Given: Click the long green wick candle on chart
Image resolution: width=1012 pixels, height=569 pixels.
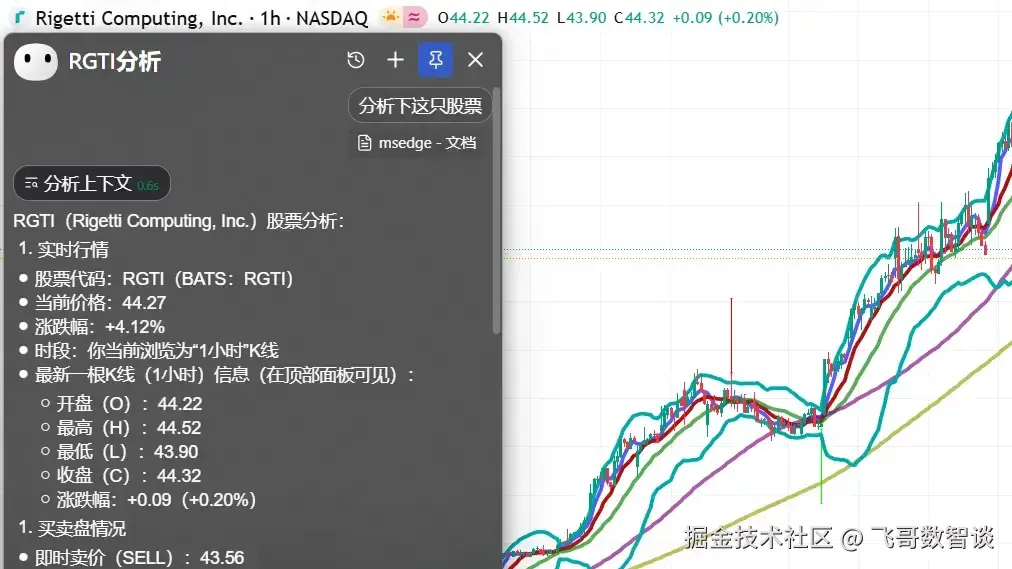Looking at the screenshot, I should [x=821, y=461].
